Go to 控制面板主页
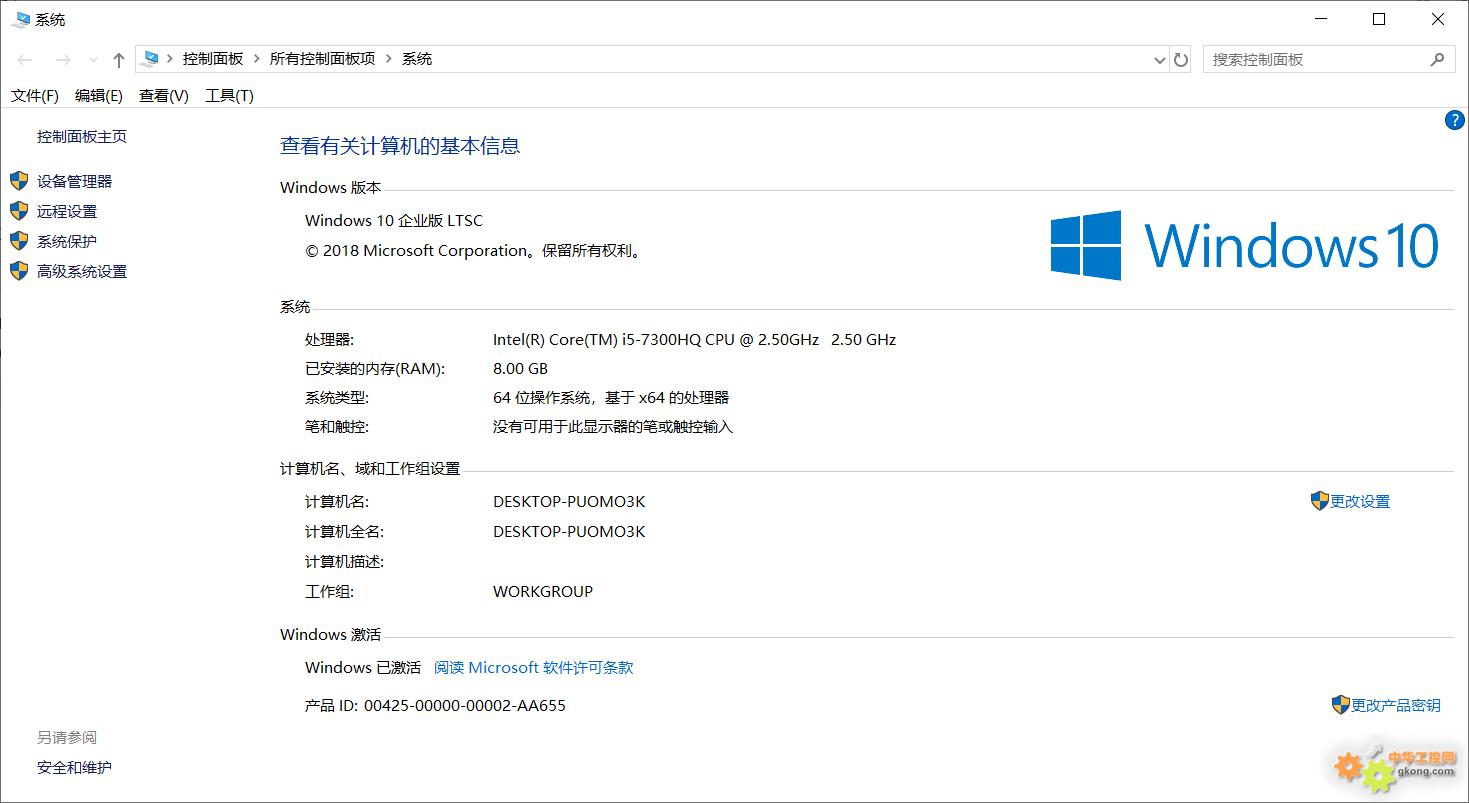The width and height of the screenshot is (1469, 803). pos(82,137)
